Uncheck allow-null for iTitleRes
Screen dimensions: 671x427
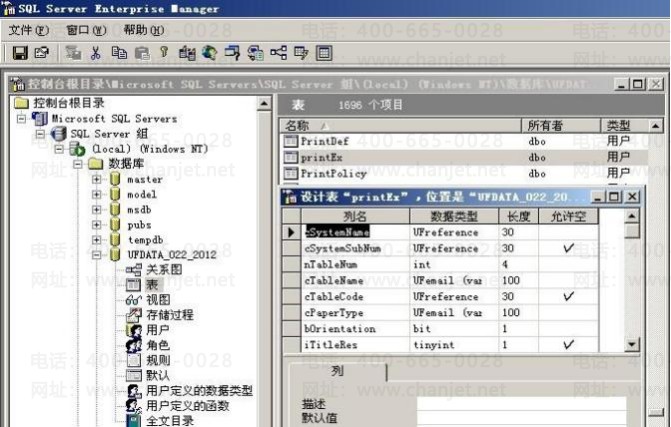coord(568,344)
